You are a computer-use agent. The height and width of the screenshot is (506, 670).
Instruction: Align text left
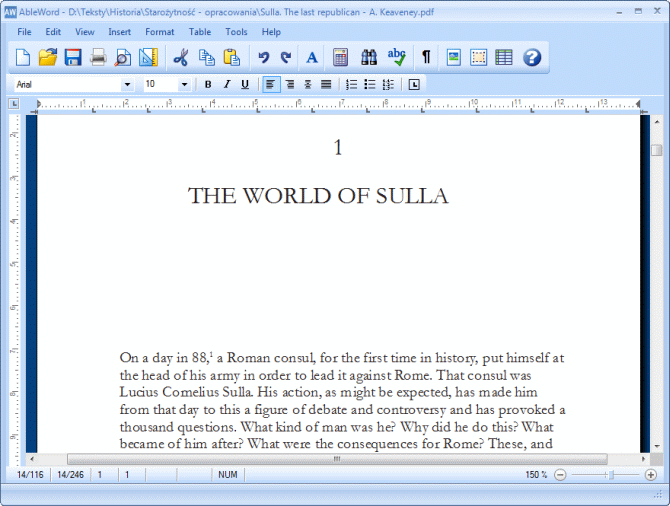tap(270, 85)
